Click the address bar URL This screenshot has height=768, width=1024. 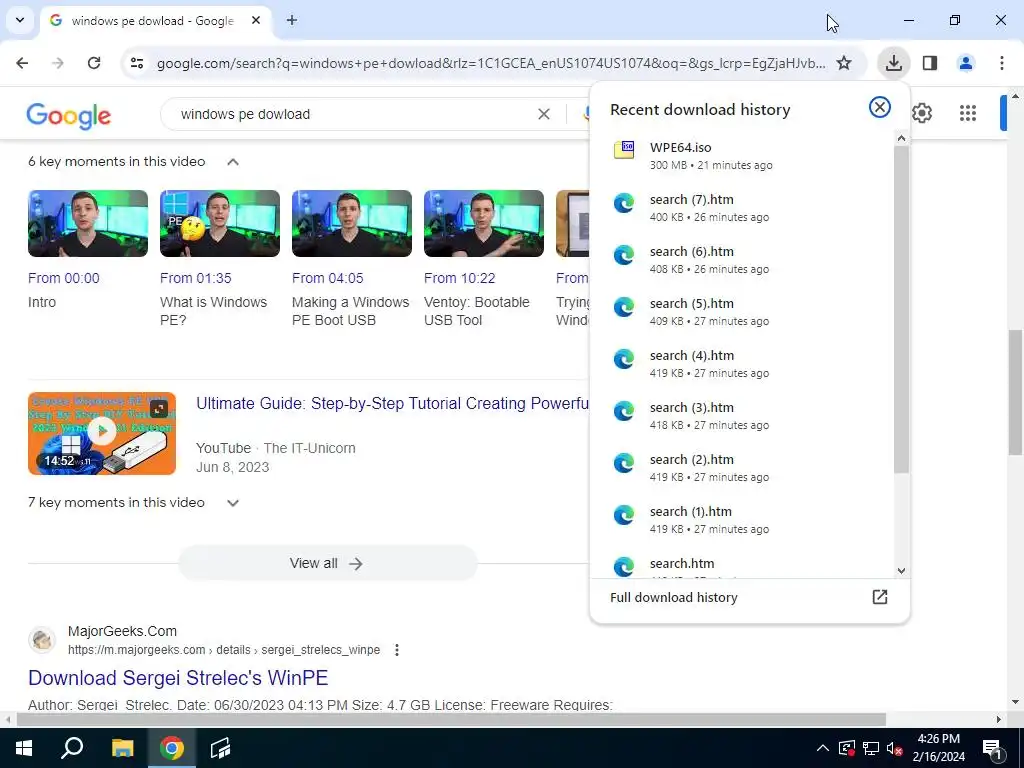pos(491,63)
